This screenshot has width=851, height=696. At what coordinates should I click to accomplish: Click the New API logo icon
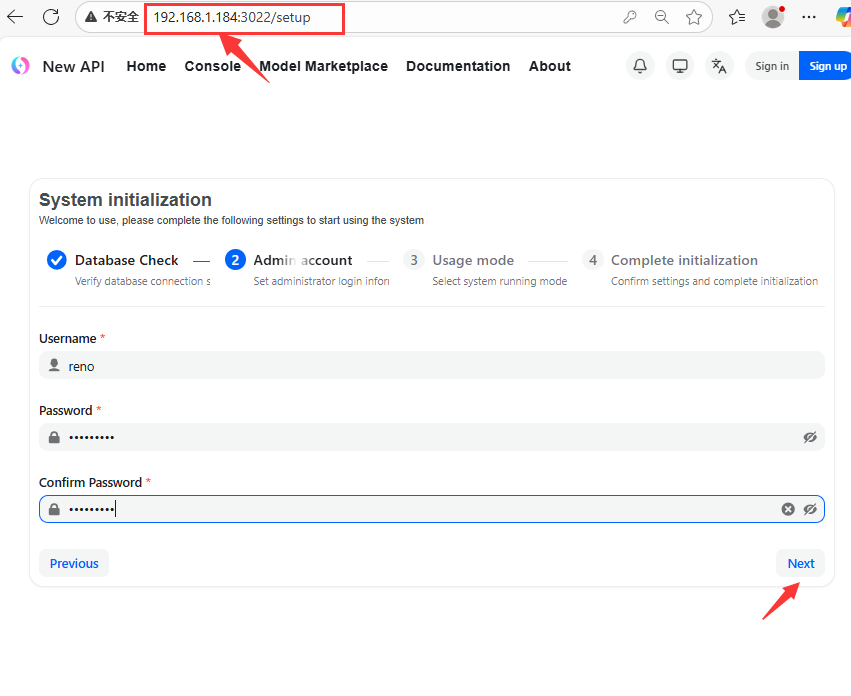(21, 66)
